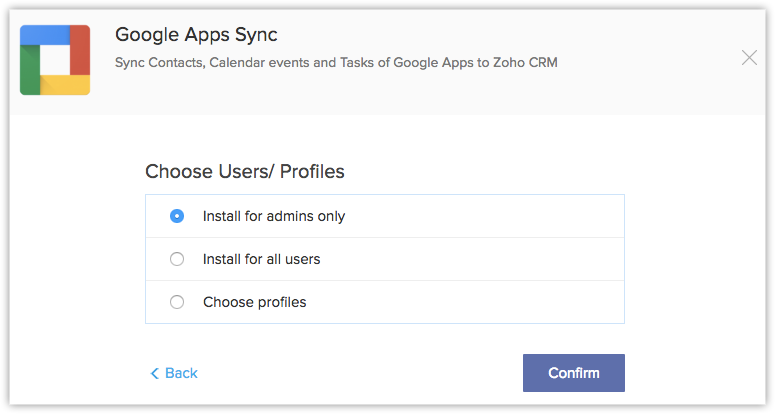Viewport: 775px width, 414px height.
Task: Pick the Choose profiles radio button
Action: pyautogui.click(x=177, y=302)
